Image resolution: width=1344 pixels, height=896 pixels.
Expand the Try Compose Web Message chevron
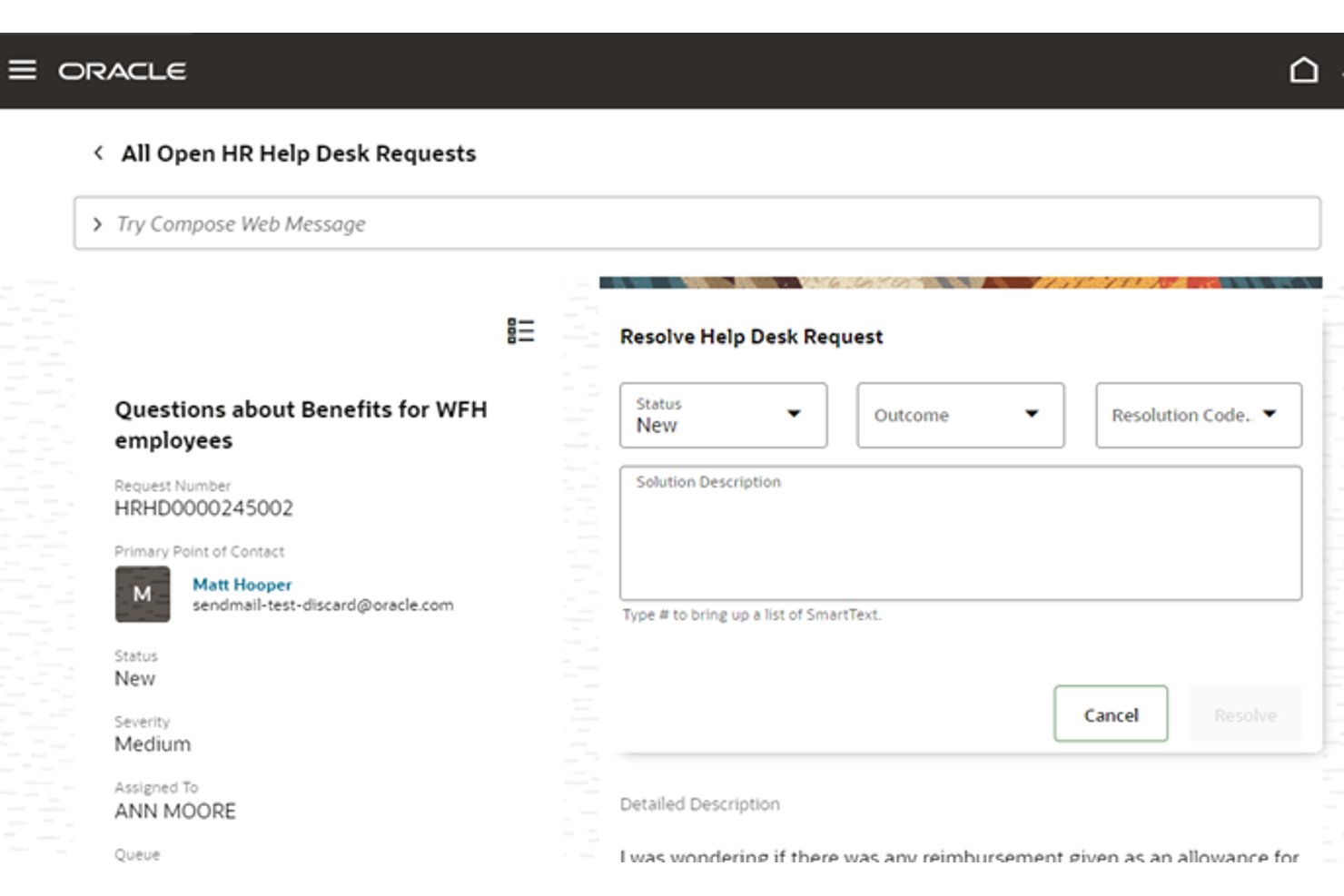(x=97, y=223)
